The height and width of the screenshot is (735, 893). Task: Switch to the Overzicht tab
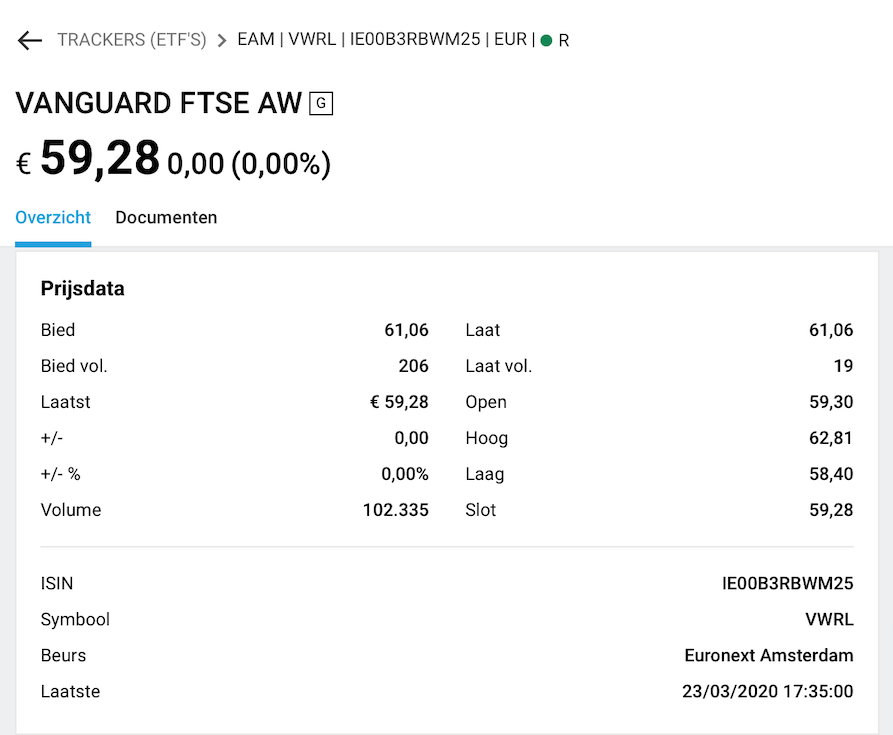(x=53, y=218)
